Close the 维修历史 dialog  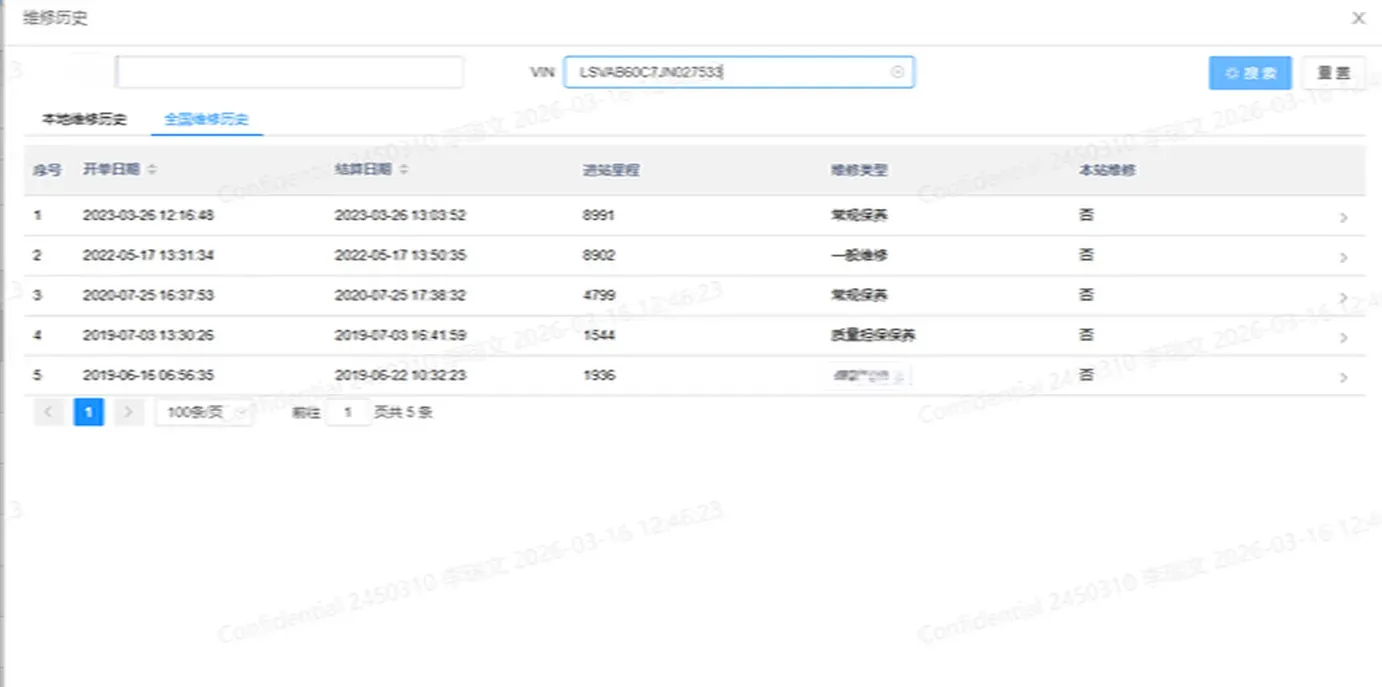coord(1358,18)
